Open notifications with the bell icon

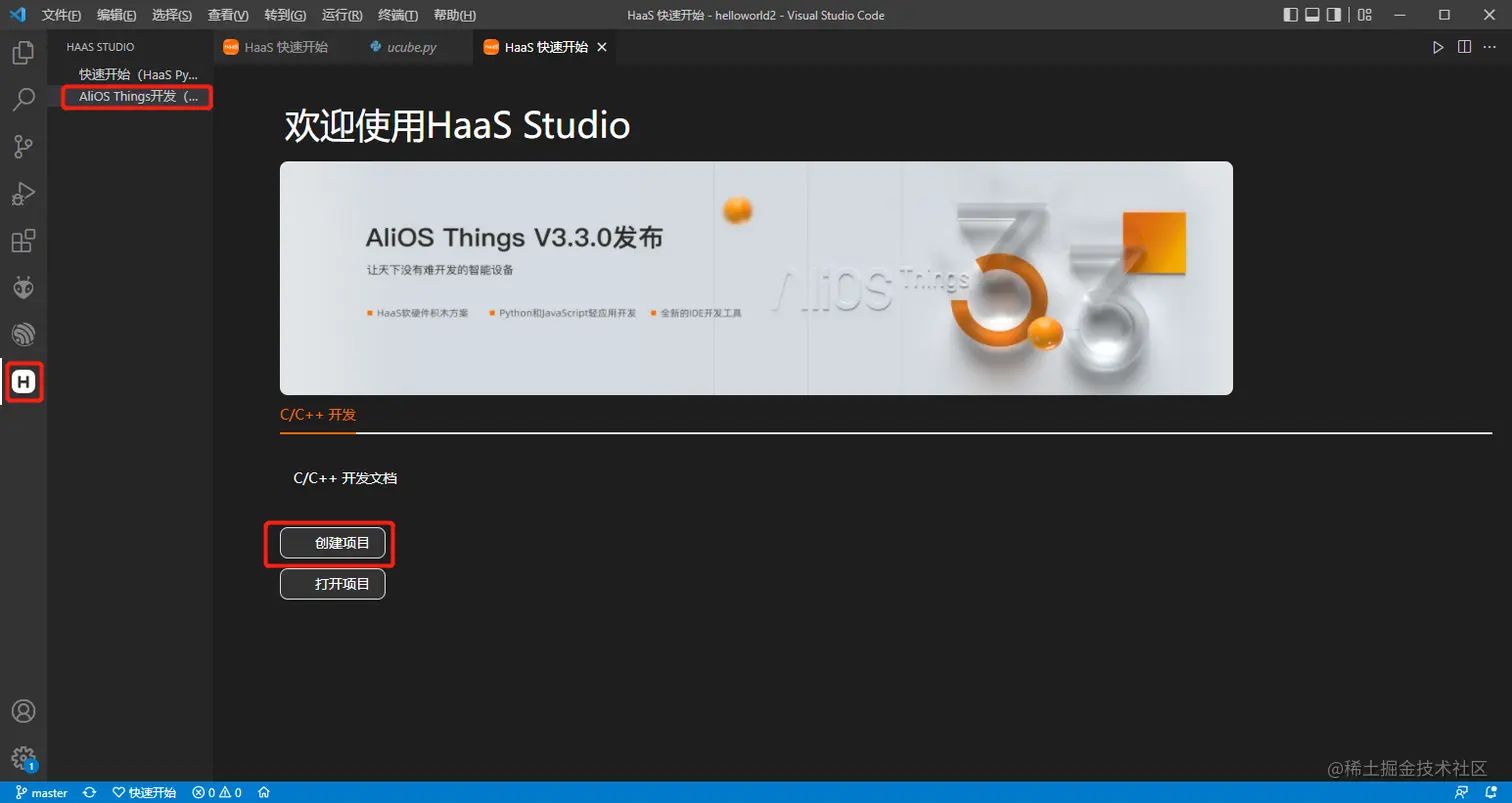pyautogui.click(x=1490, y=793)
